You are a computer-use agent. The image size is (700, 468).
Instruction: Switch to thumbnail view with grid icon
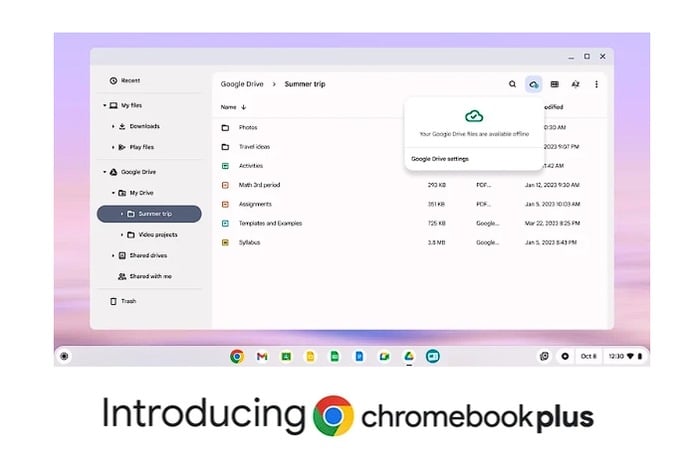tap(554, 84)
